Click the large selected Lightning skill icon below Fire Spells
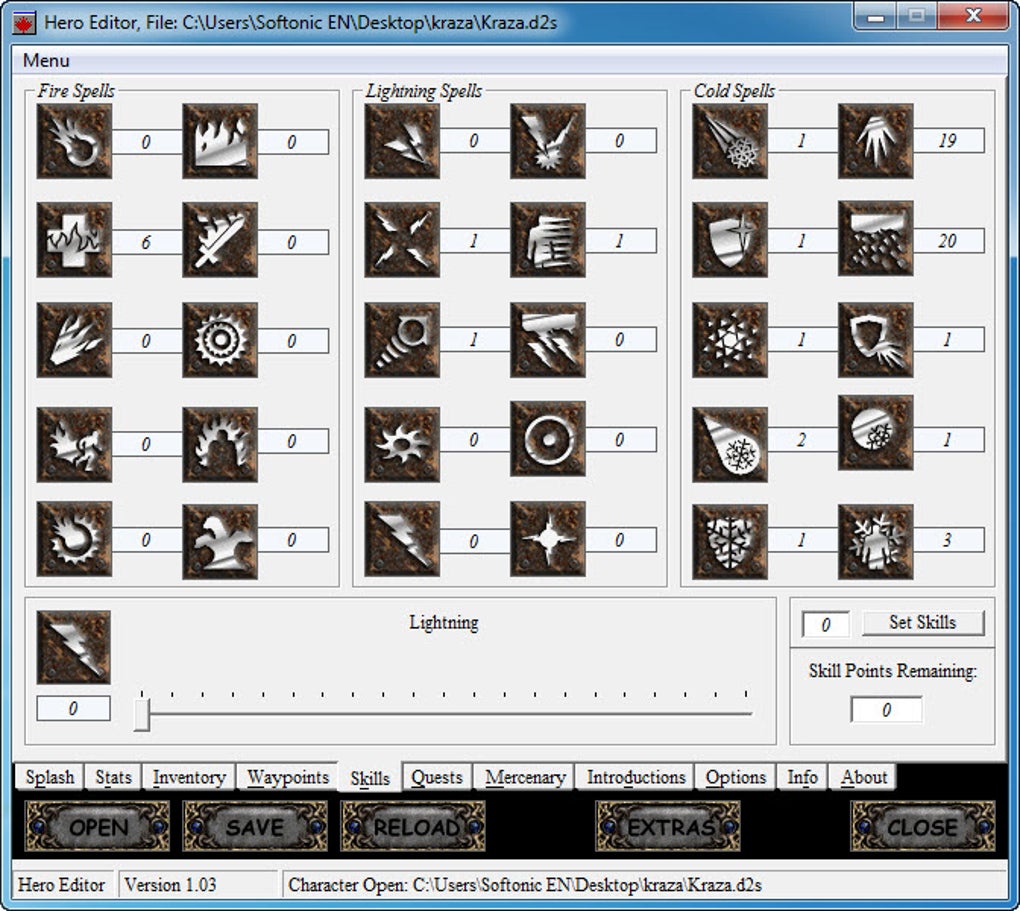This screenshot has height=911, width=1020. pyautogui.click(x=74, y=647)
